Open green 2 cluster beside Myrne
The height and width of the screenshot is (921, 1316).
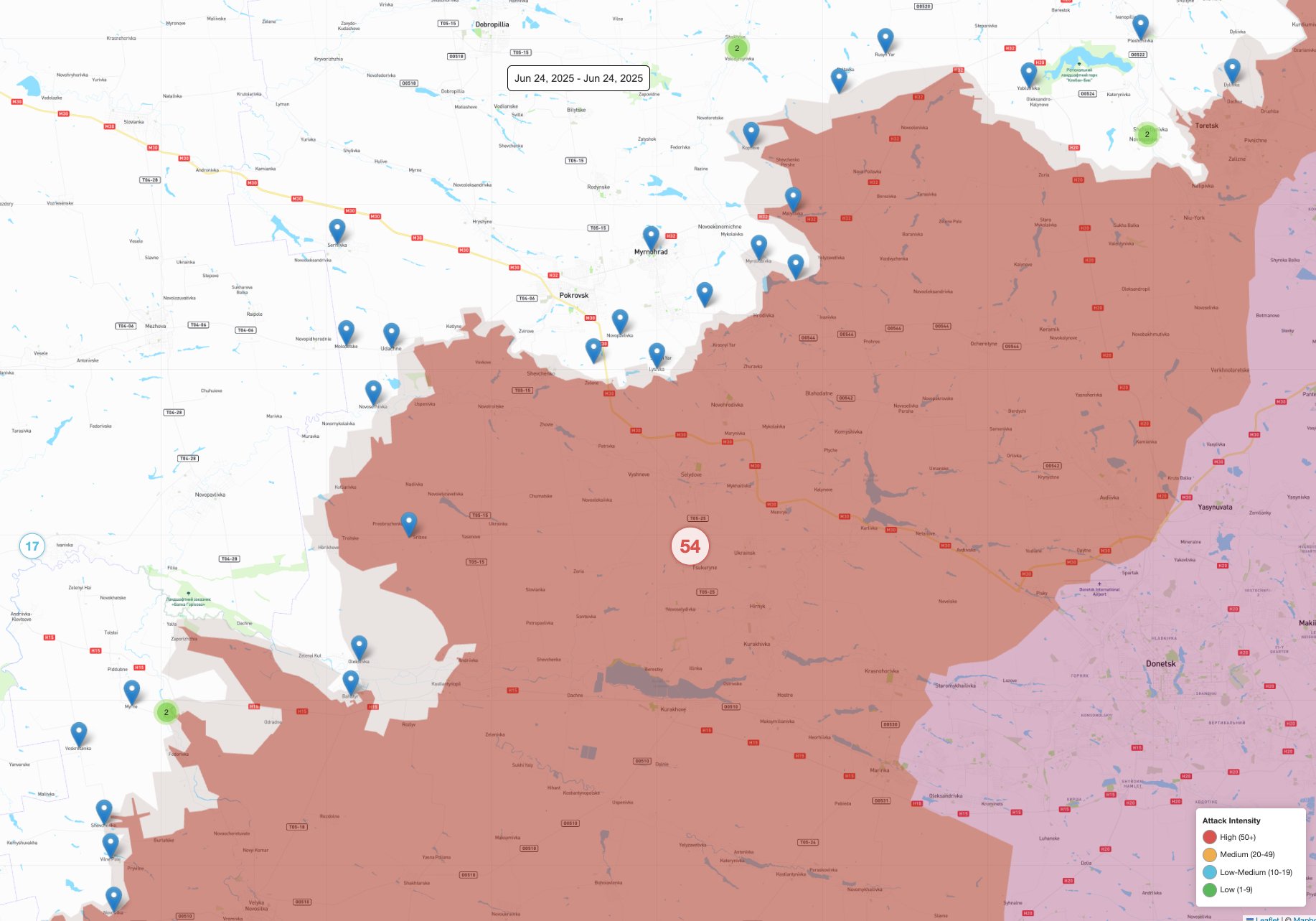(166, 713)
